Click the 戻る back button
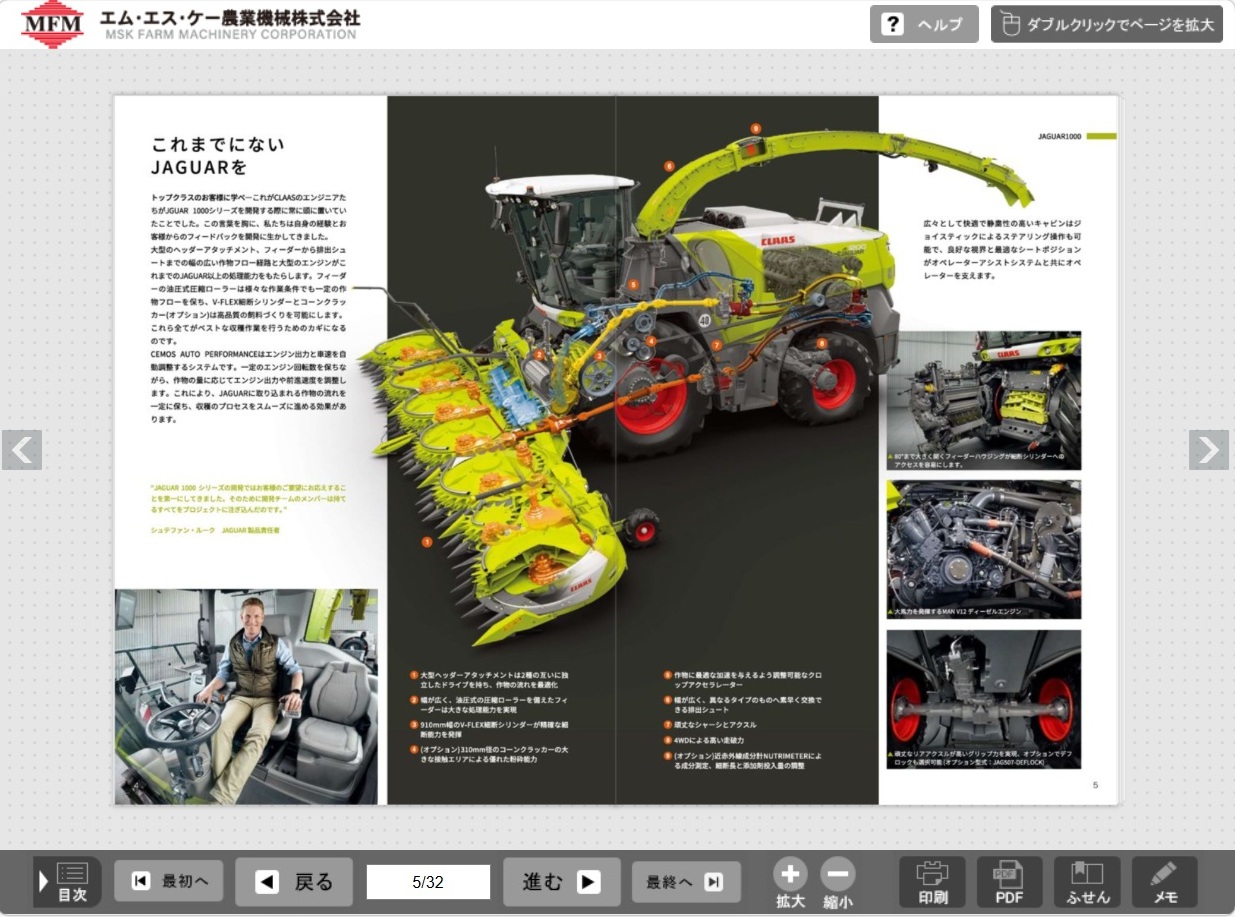Viewport: 1235px width, 917px height. [294, 882]
